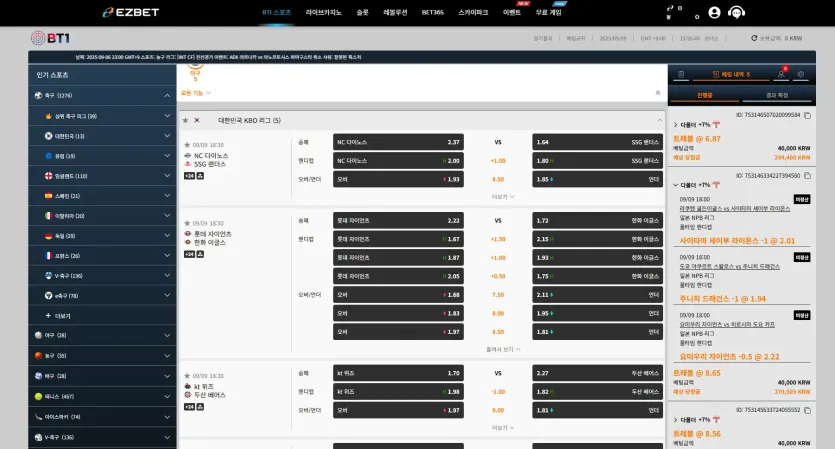Select the orange 야구 sport filter icon
The image size is (835, 449).
click(195, 71)
